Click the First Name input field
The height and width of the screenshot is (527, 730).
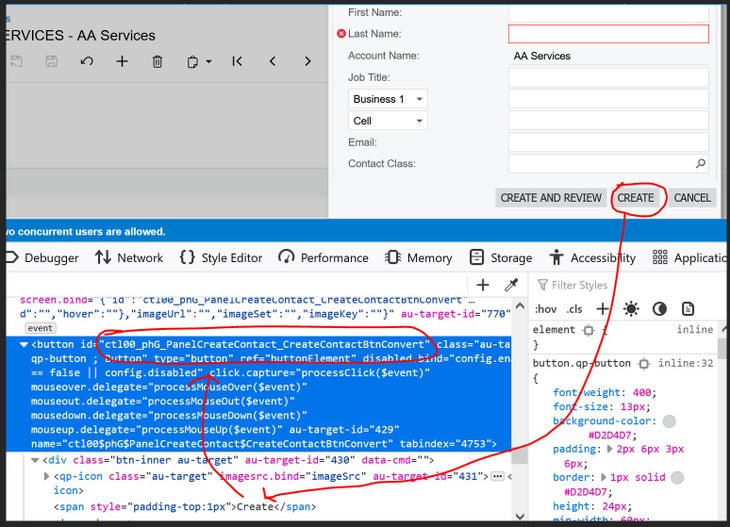pos(608,13)
